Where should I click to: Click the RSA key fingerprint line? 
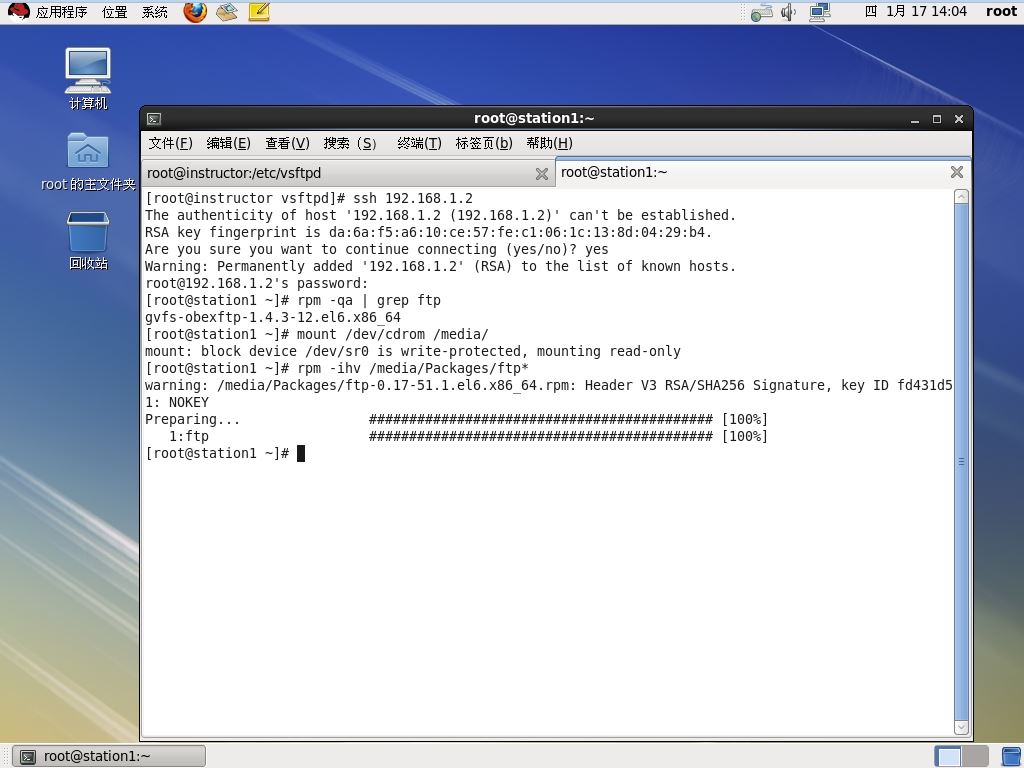click(x=428, y=232)
